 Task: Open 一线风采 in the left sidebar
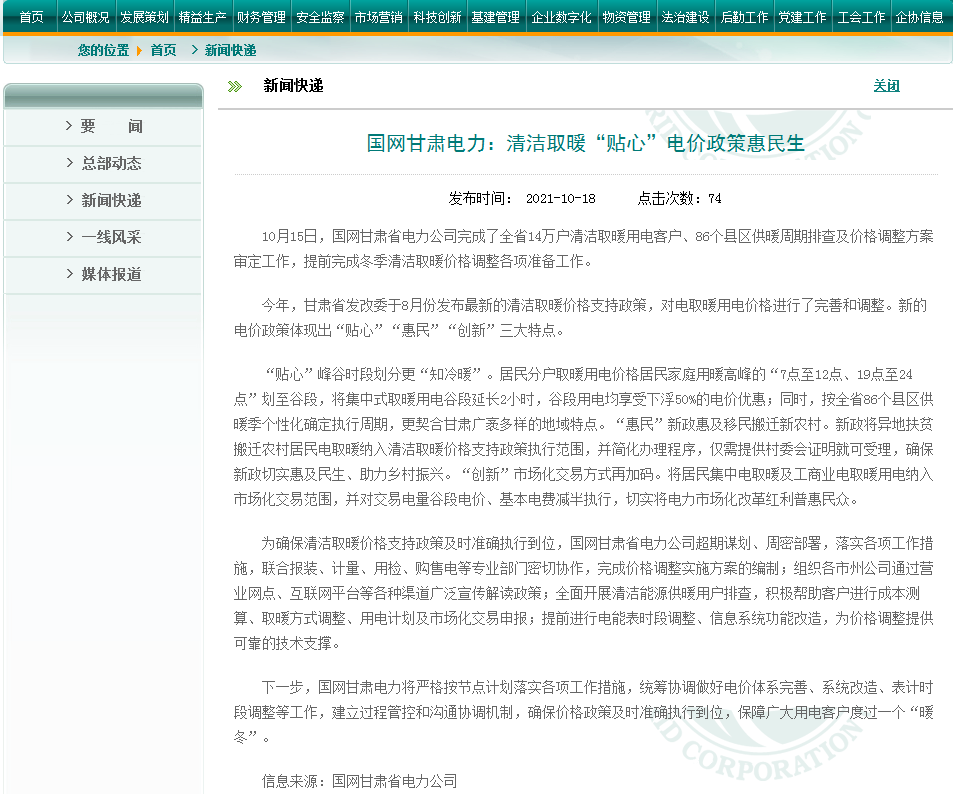[x=111, y=237]
